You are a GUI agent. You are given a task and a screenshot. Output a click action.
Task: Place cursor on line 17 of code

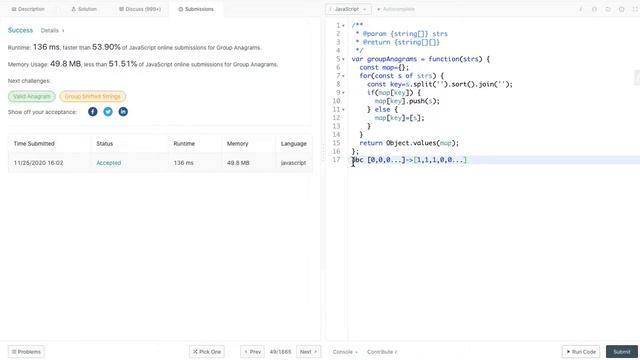click(x=409, y=160)
